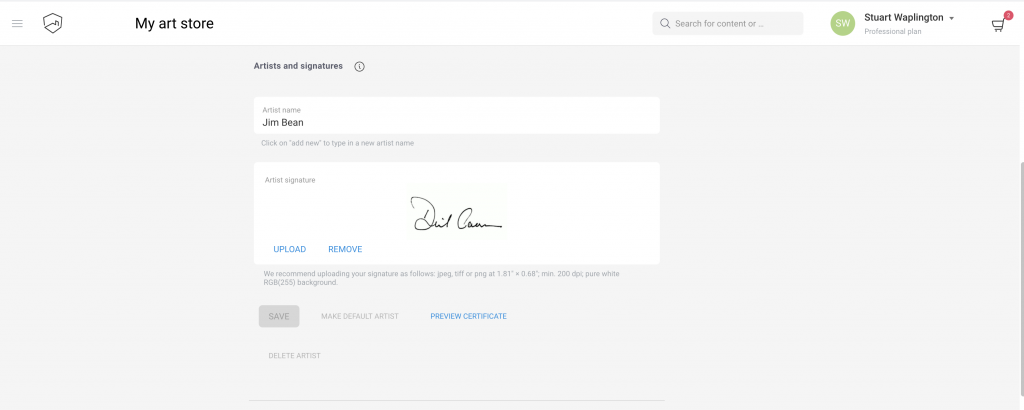Screen dimensions: 1024x410
Task: Click MAKE DEFAULT ARTIST
Action: 360,316
